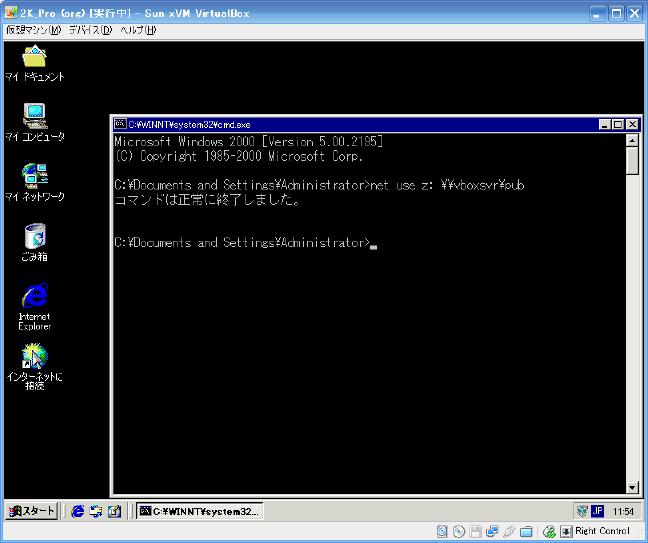Click the cmd.exe taskbar button
Image resolution: width=648 pixels, height=543 pixels.
point(200,511)
